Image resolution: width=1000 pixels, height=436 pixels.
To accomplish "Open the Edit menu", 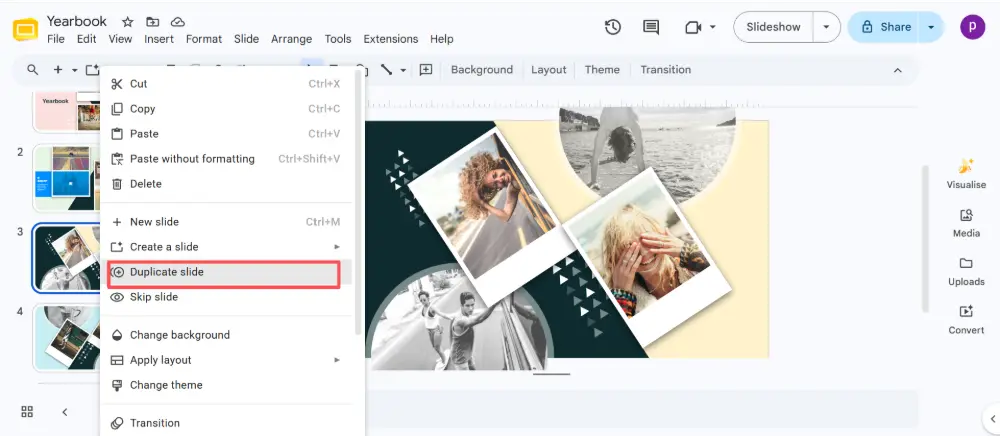I will point(86,39).
